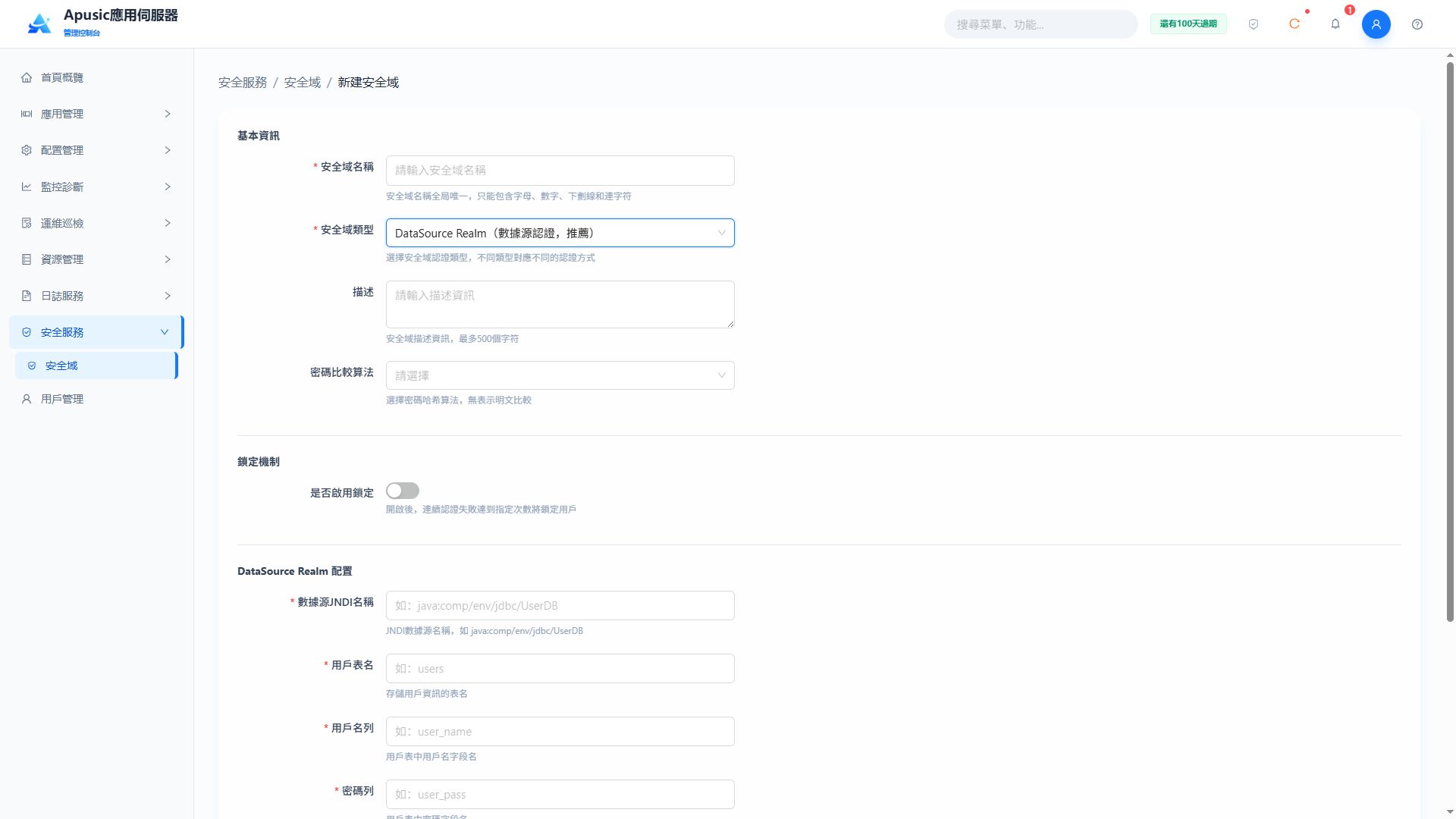Expand the 監控診斷 menu chevron
This screenshot has height=819, width=1456.
pyautogui.click(x=168, y=187)
